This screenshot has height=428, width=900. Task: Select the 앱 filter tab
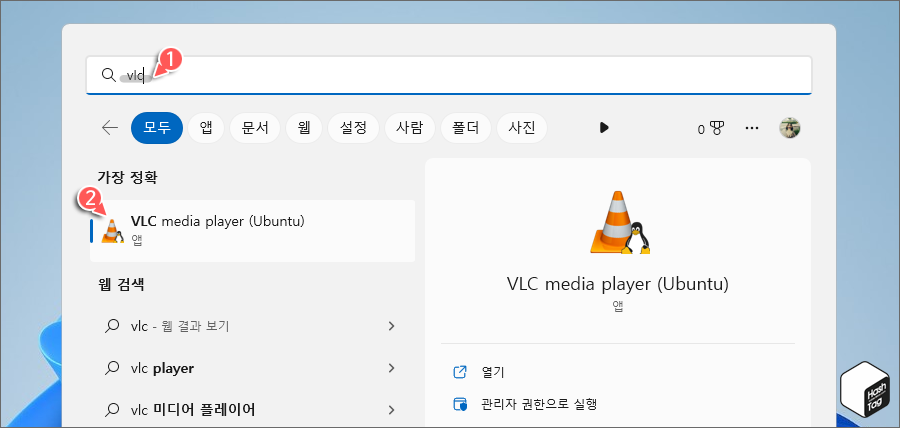point(207,127)
